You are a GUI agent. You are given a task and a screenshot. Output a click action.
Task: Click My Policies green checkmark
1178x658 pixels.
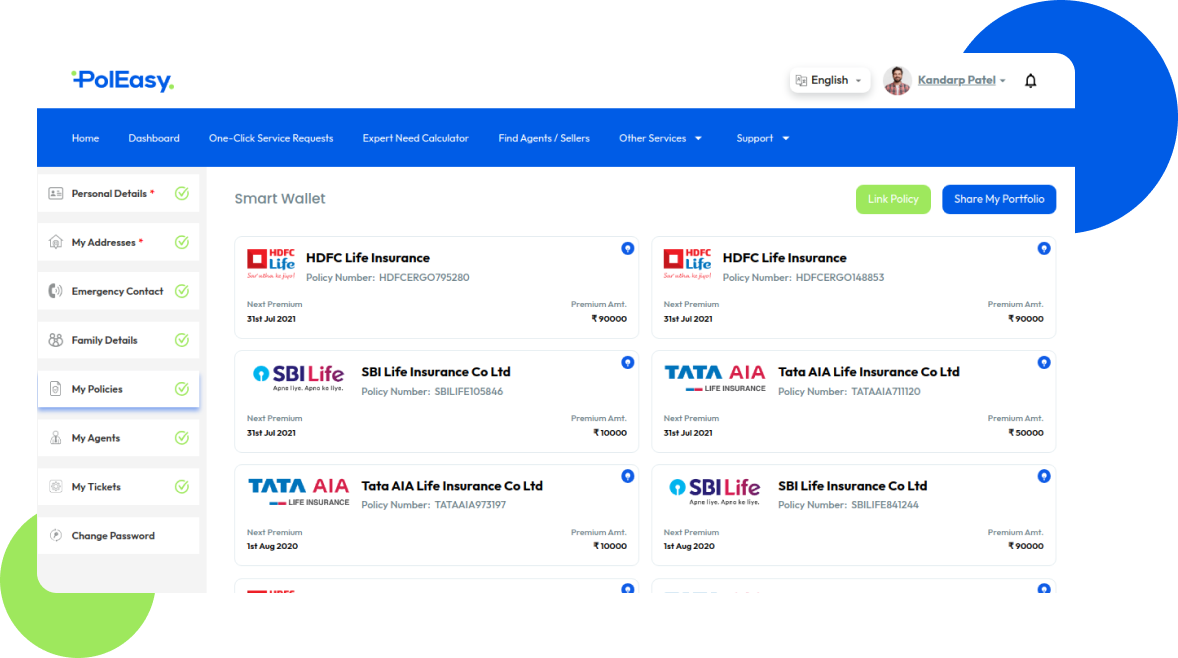point(182,388)
